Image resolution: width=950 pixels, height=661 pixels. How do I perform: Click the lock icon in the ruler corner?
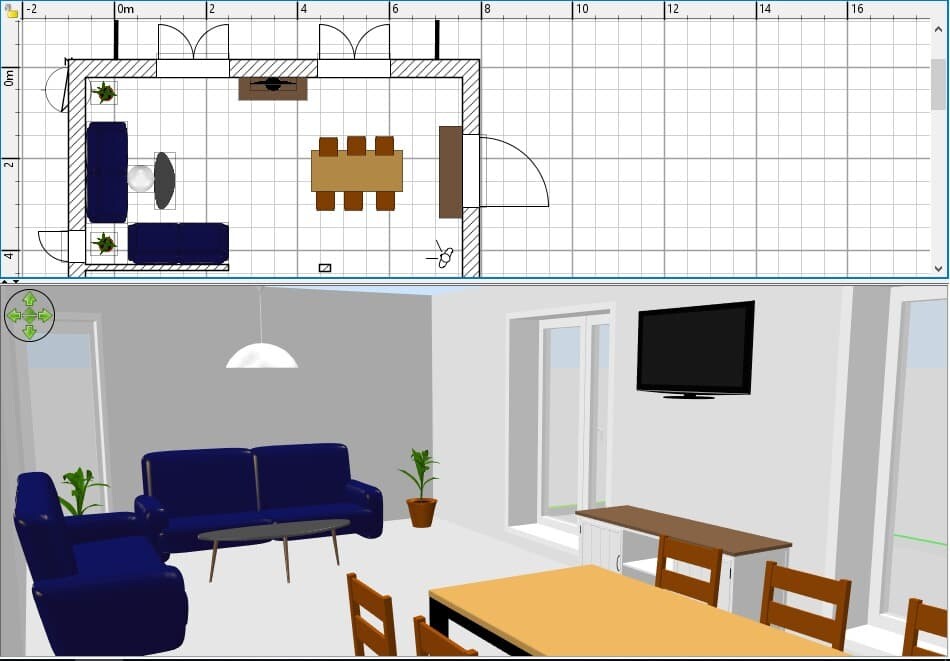pyautogui.click(x=11, y=11)
